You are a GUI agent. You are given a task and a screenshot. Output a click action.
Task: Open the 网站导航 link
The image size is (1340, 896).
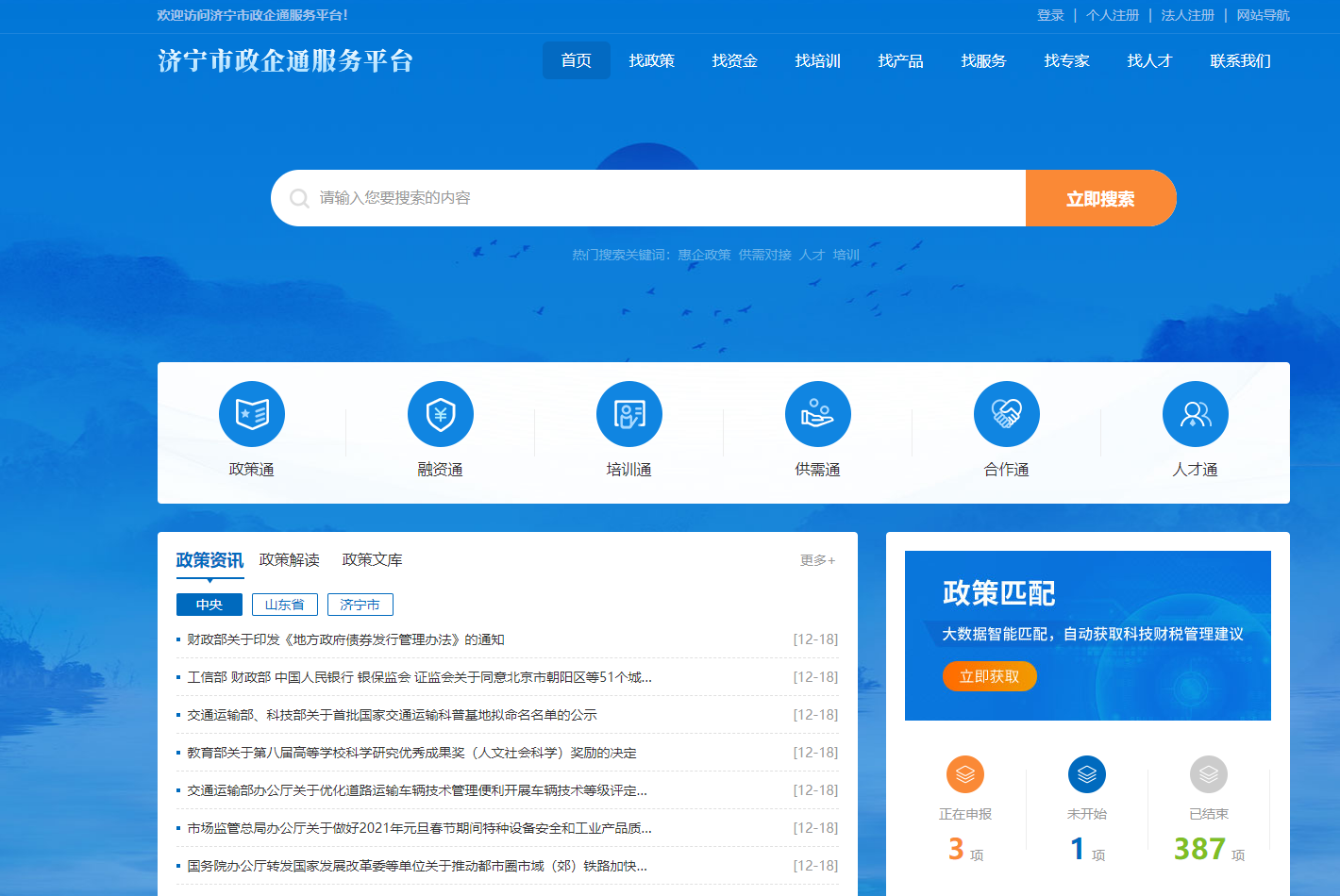coord(1264,15)
